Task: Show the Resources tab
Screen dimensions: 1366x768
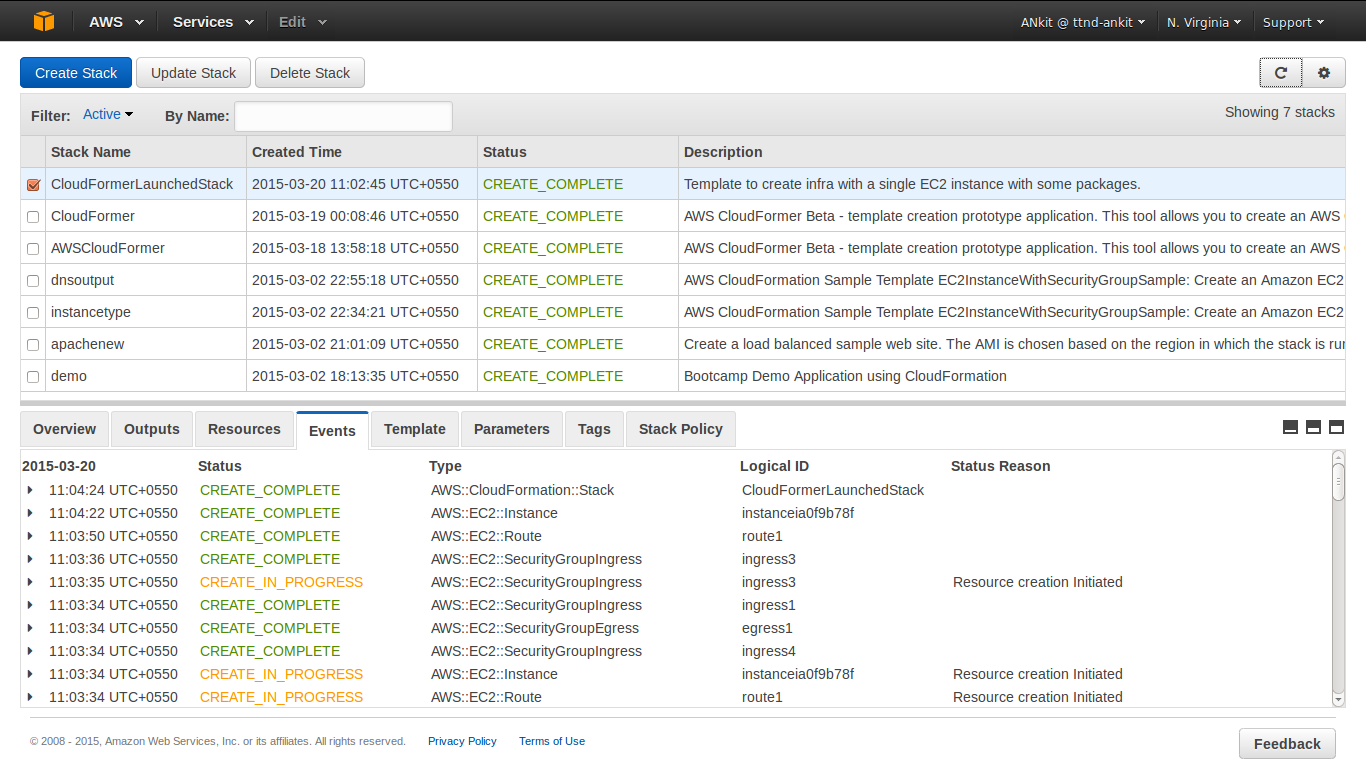Action: 244,429
